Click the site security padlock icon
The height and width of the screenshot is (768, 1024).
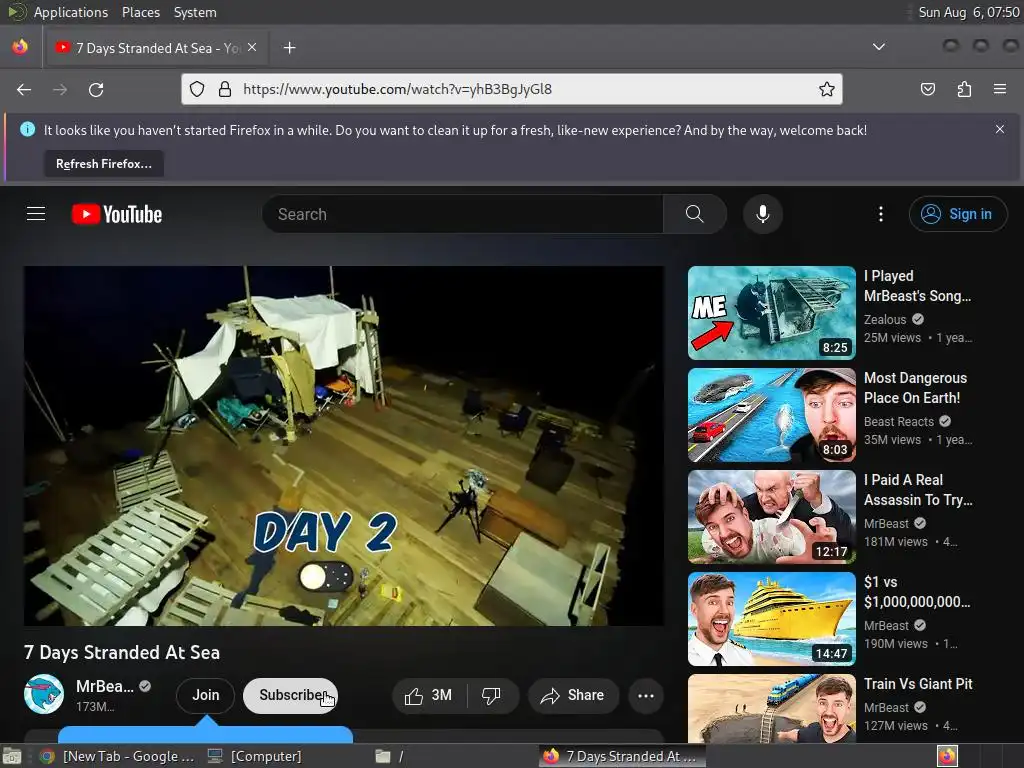point(225,89)
